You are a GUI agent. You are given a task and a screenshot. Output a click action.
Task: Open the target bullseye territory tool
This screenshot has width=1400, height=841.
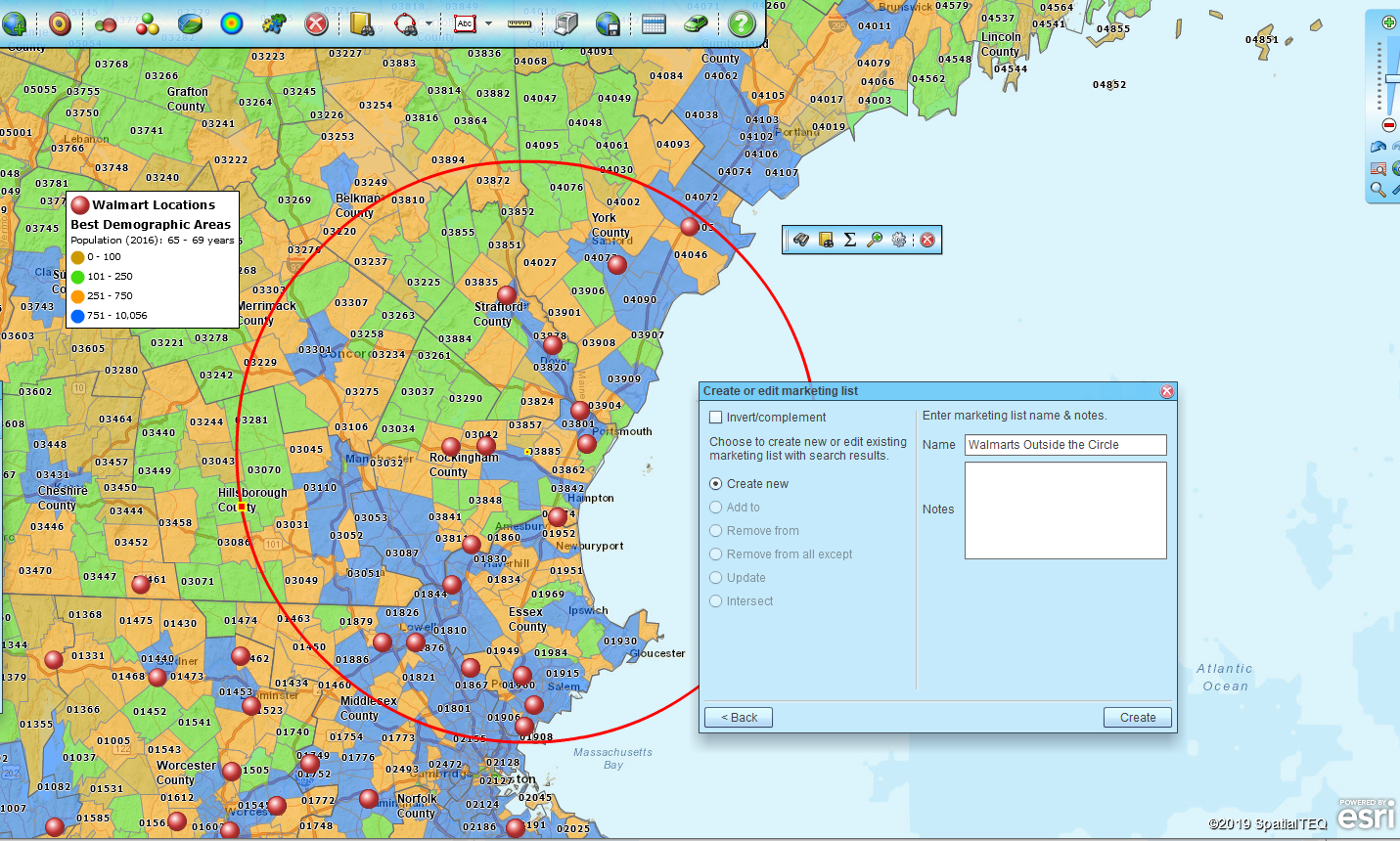click(61, 22)
